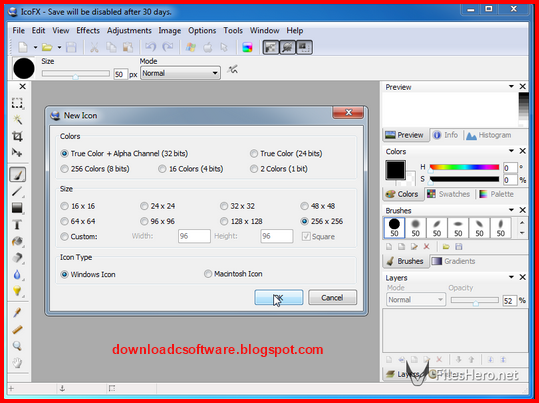Screen dimensions: 539x403
Task: Select the Eraser tool
Action: pos(17,258)
